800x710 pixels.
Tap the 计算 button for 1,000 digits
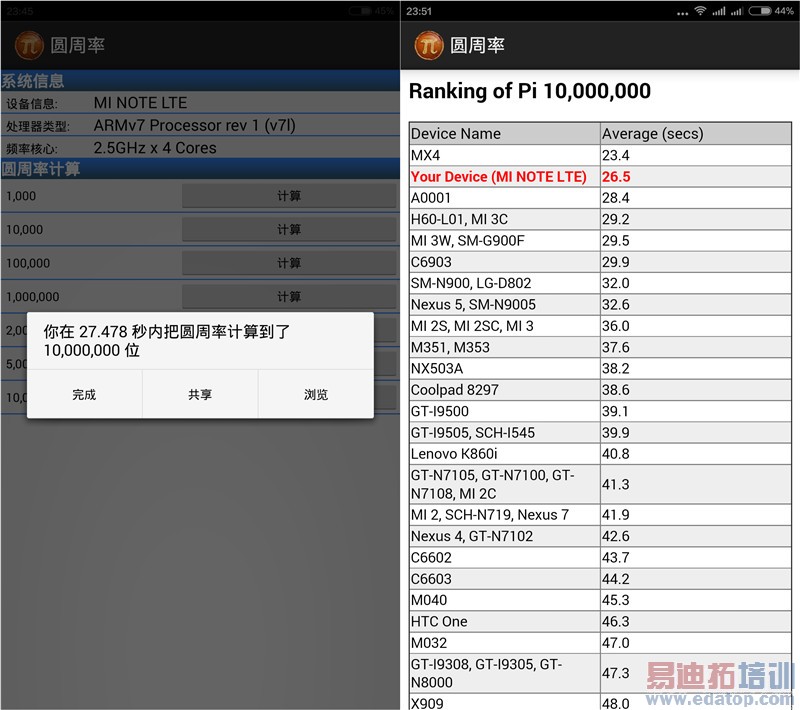[289, 196]
